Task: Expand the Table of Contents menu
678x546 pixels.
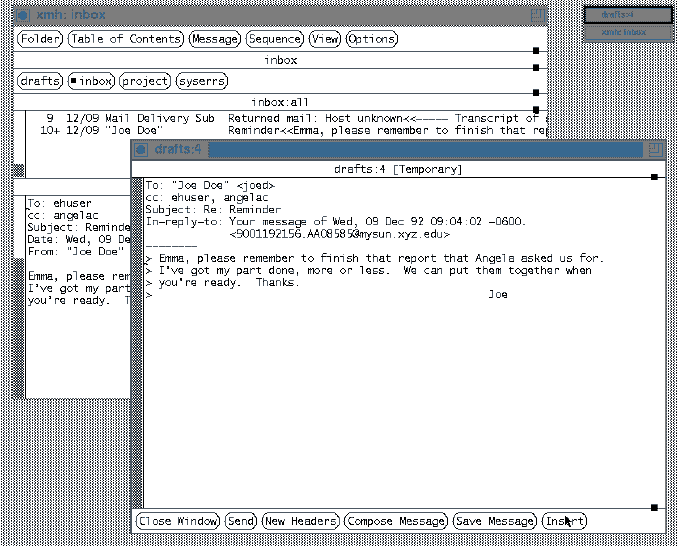Action: pyautogui.click(x=126, y=39)
